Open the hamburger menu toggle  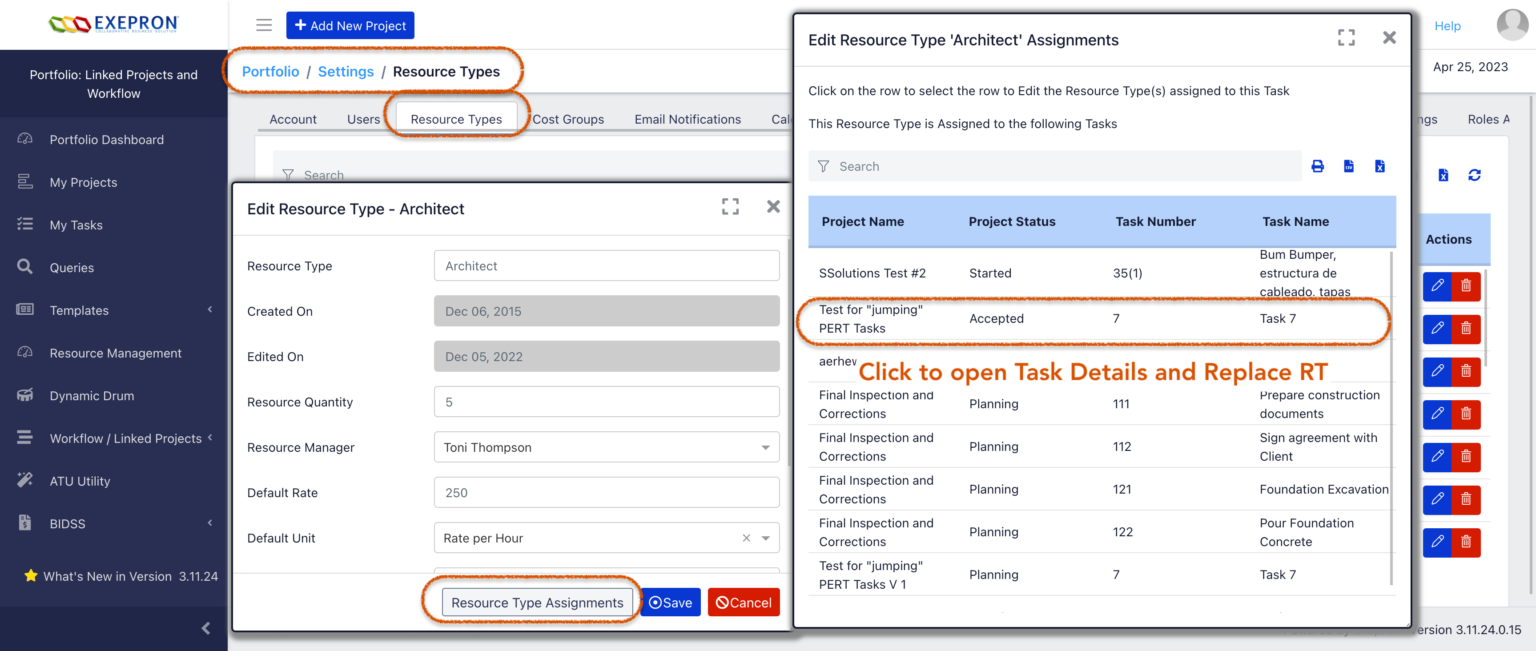coord(264,25)
